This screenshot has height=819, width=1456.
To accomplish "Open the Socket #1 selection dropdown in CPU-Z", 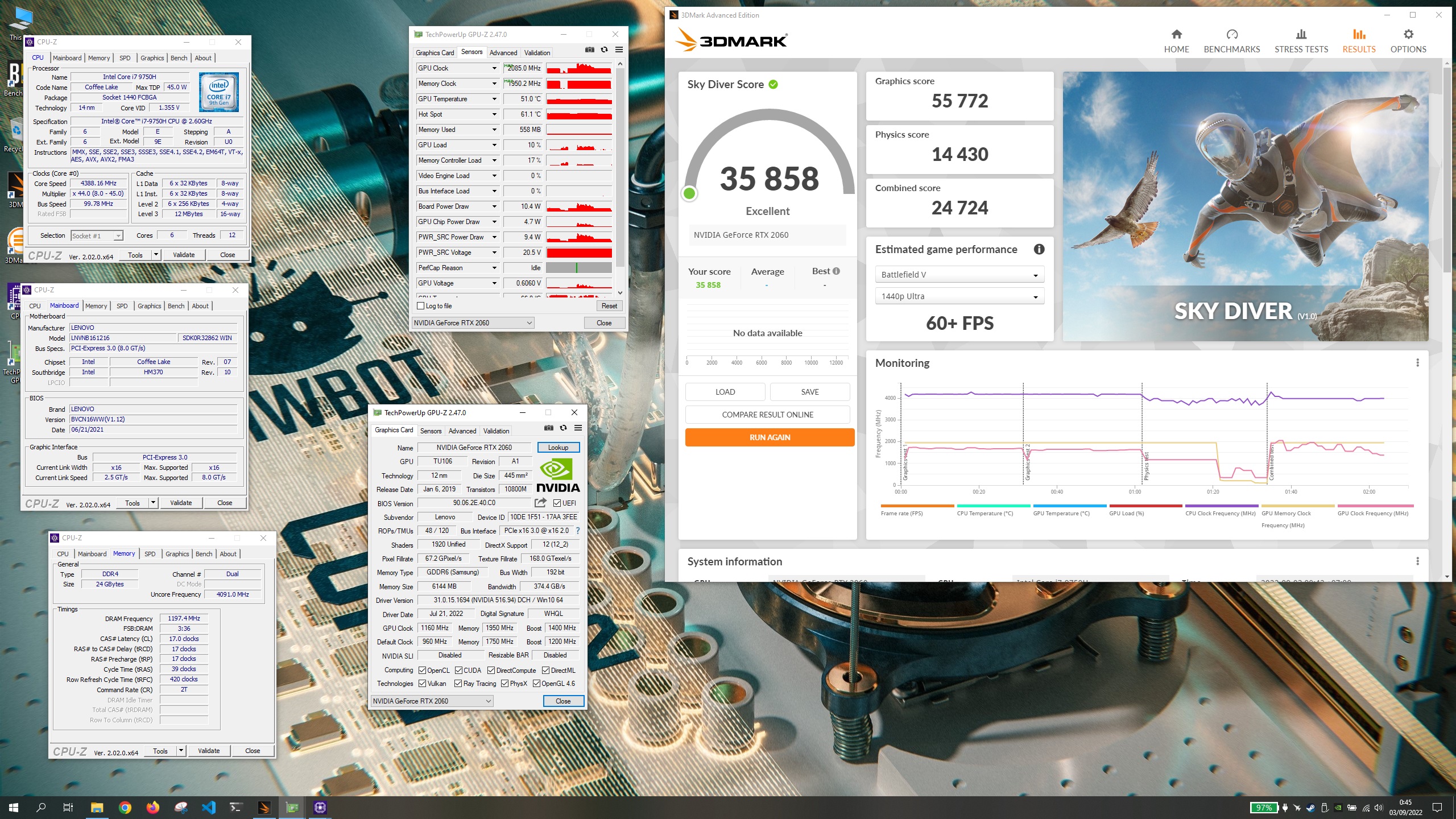I will click(x=97, y=236).
